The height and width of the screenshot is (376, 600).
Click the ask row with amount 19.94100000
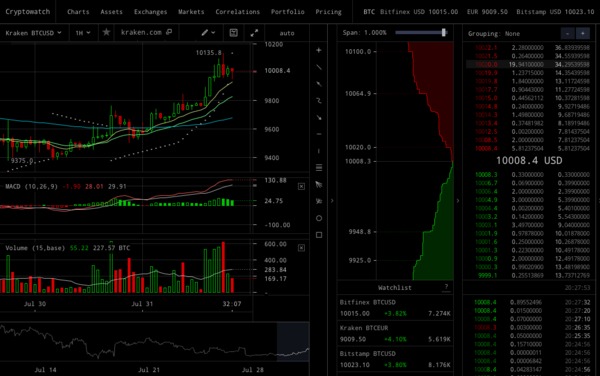click(x=528, y=64)
